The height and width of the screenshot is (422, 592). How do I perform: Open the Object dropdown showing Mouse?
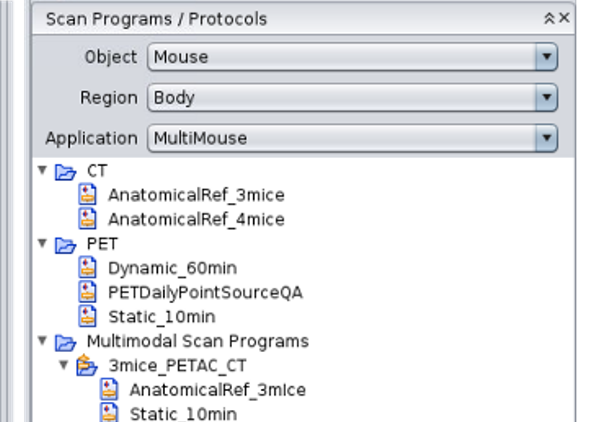coord(352,57)
